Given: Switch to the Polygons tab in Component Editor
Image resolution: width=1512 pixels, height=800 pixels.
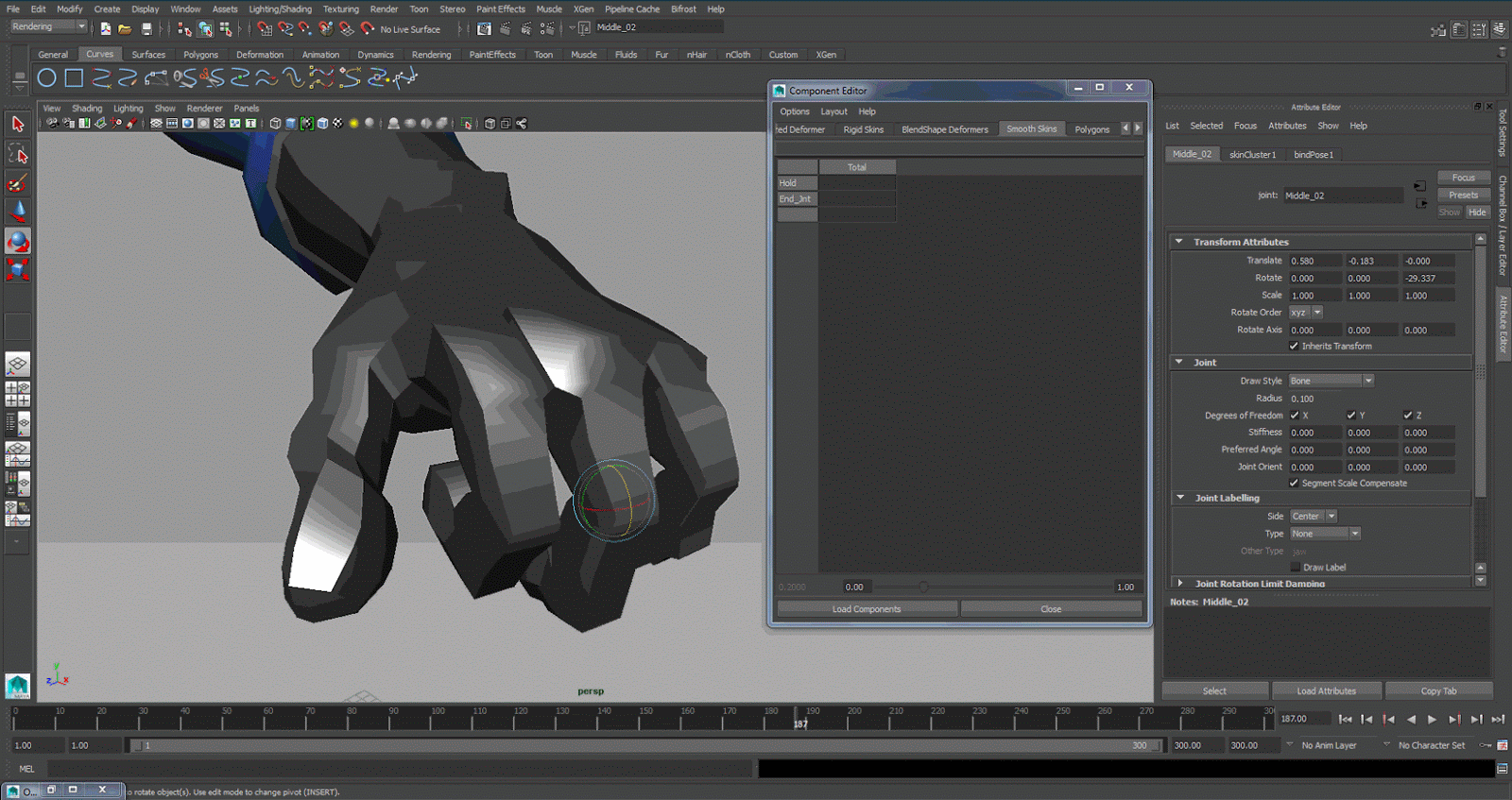Looking at the screenshot, I should (x=1091, y=129).
